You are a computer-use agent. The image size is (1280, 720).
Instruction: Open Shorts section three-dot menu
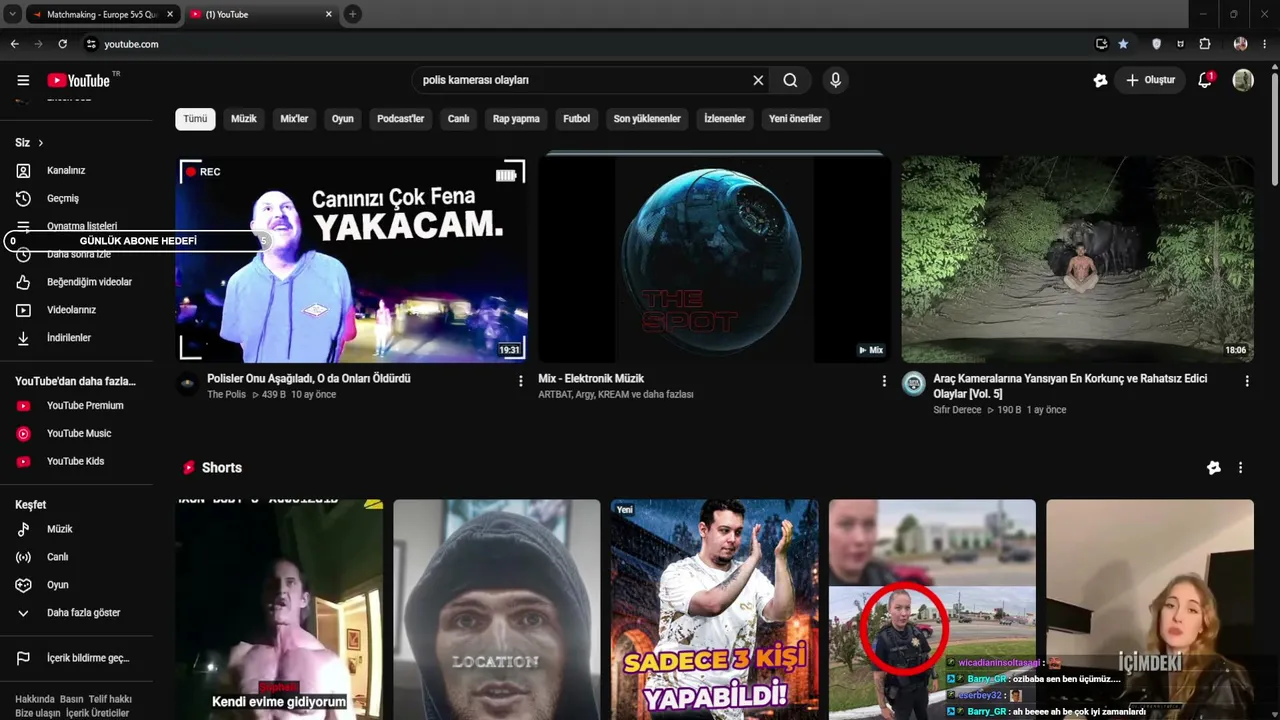click(x=1240, y=468)
